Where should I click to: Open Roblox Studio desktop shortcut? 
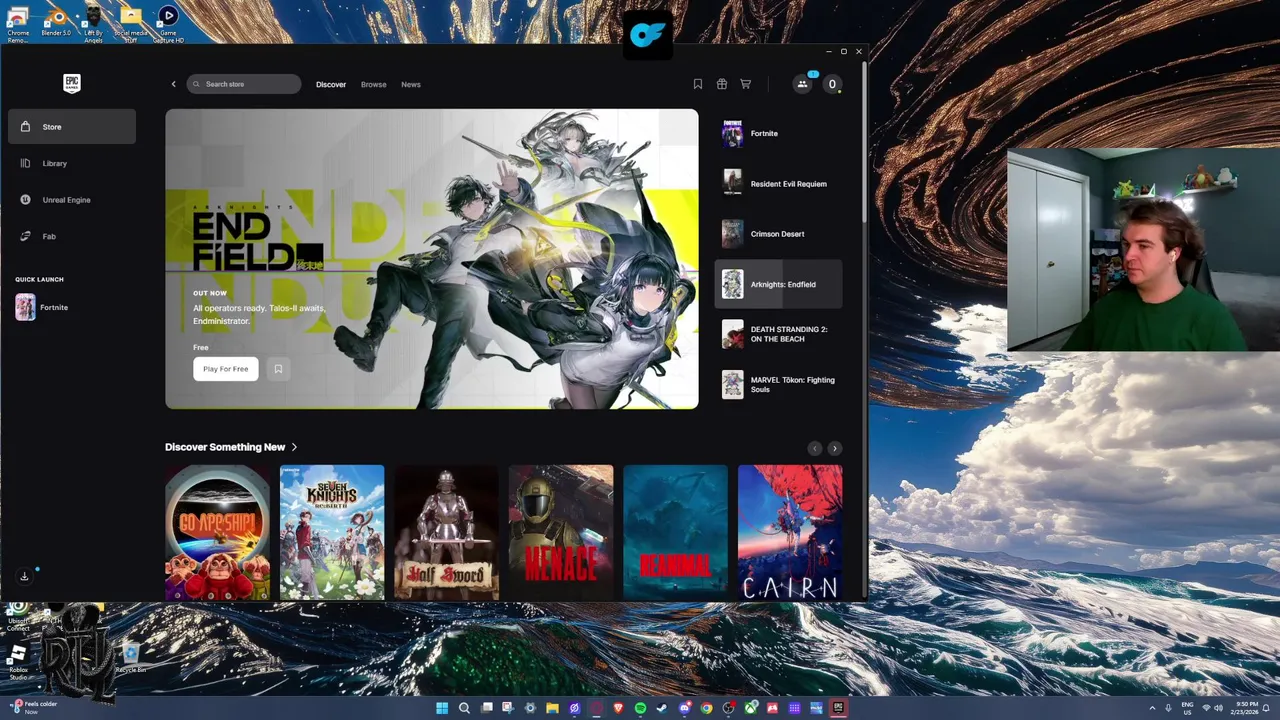[x=18, y=662]
